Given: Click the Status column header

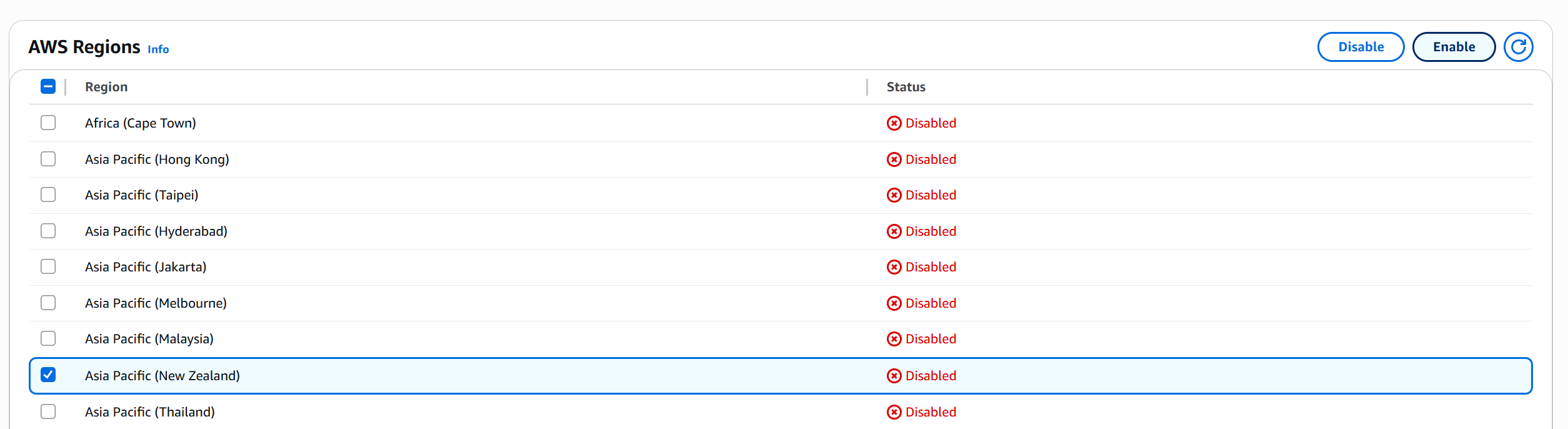Looking at the screenshot, I should point(906,87).
